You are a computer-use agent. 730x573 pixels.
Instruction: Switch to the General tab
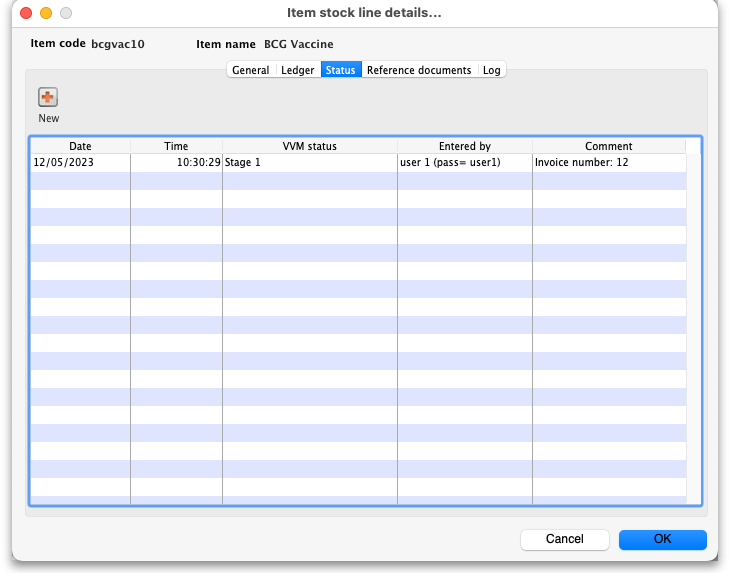coord(250,70)
